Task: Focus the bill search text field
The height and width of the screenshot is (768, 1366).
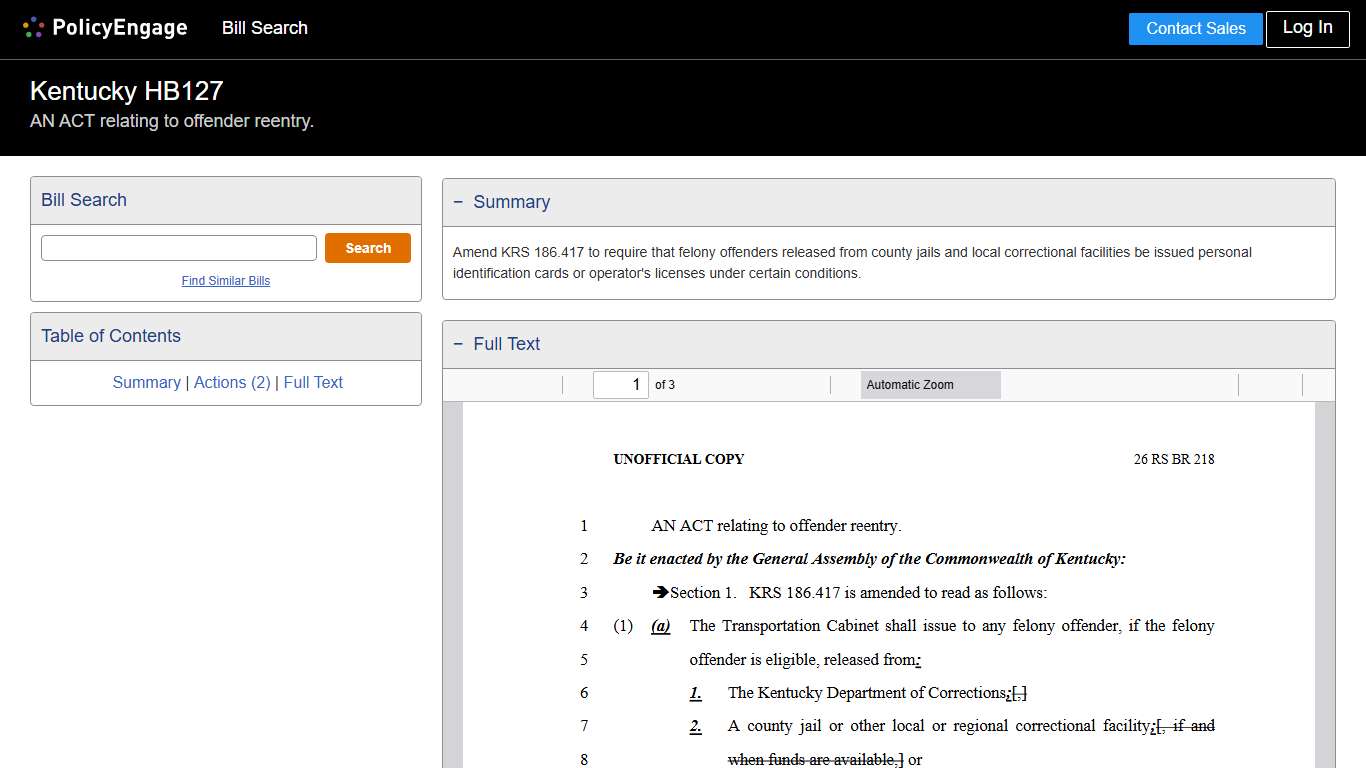Action: (x=179, y=248)
